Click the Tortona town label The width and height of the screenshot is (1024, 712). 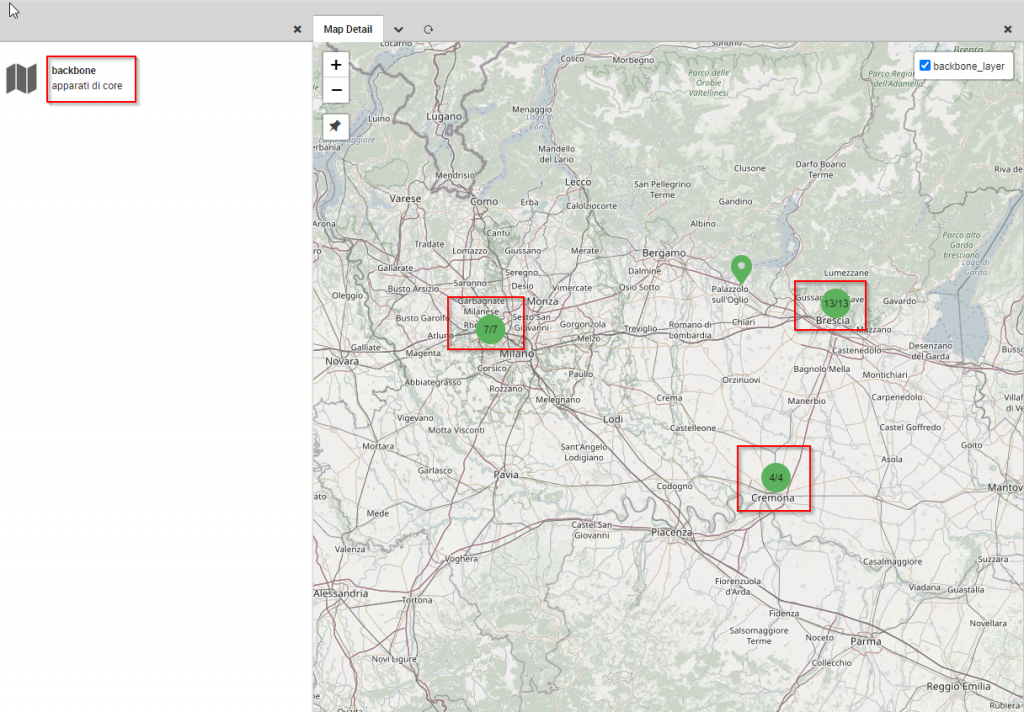(x=417, y=600)
